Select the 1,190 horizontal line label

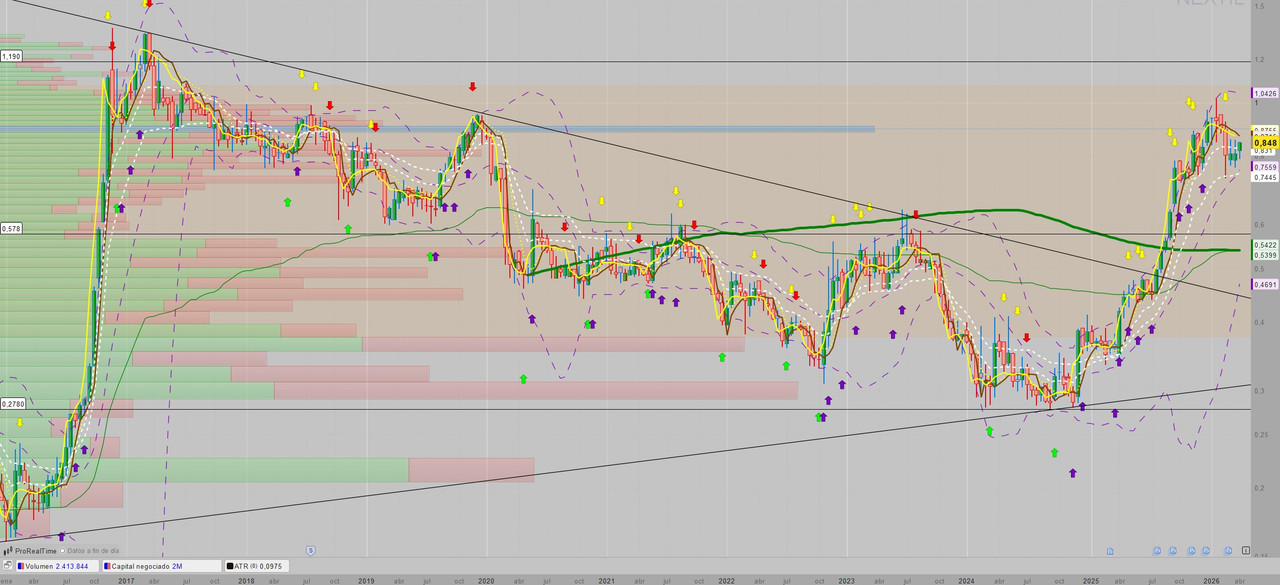click(12, 56)
